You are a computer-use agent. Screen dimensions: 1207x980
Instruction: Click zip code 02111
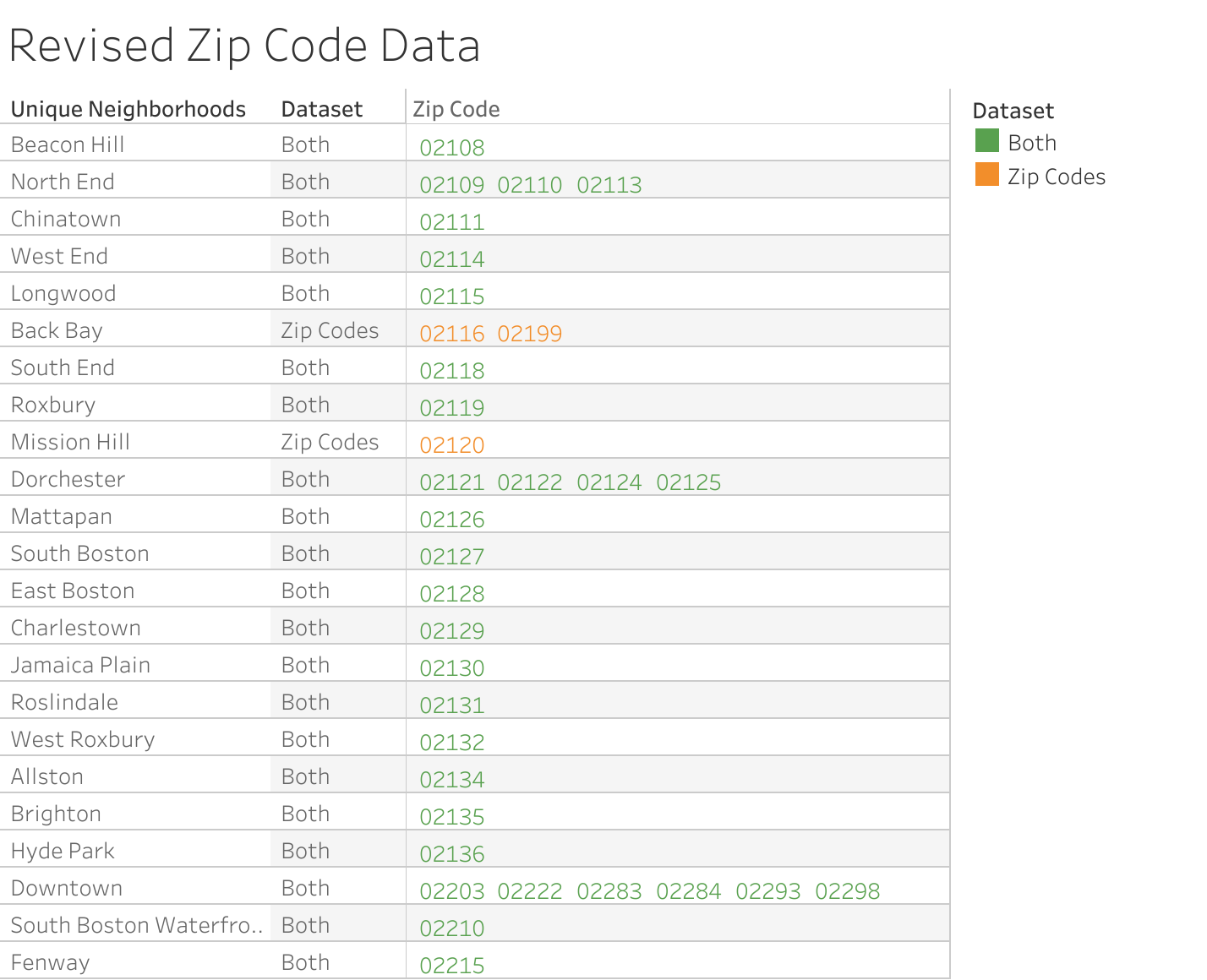pyautogui.click(x=452, y=222)
